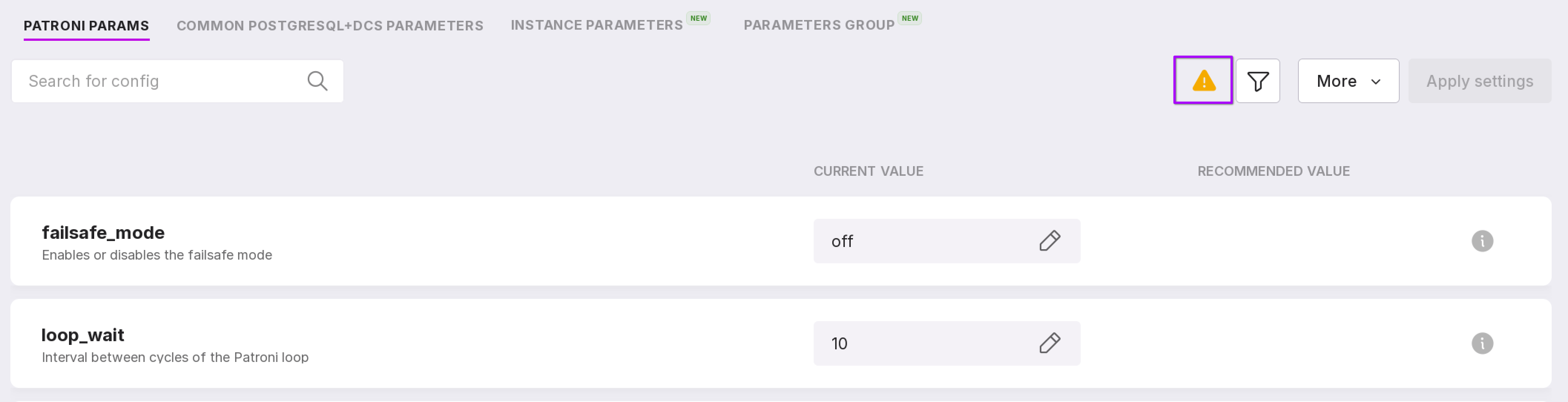
Task: Open the filter funnel icon
Action: point(1258,81)
